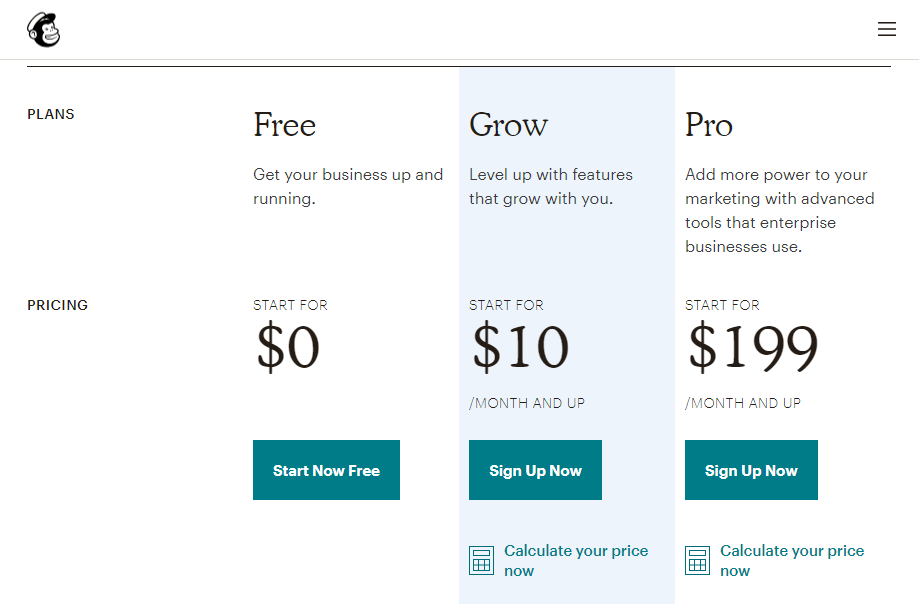Open the Mailchimp monkey logo homepage
Screen dimensions: 919x604
[43, 30]
